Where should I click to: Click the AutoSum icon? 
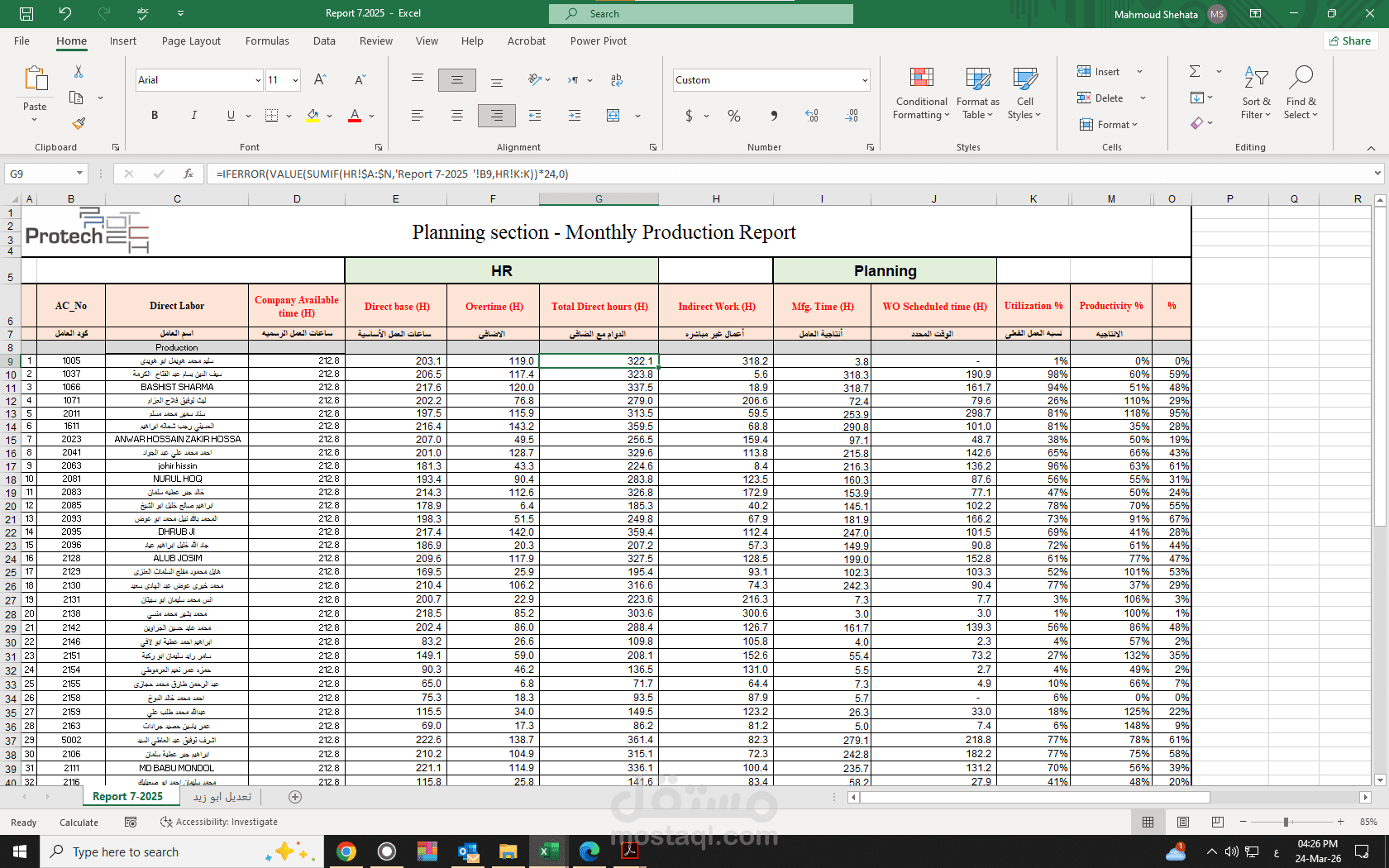(1194, 71)
